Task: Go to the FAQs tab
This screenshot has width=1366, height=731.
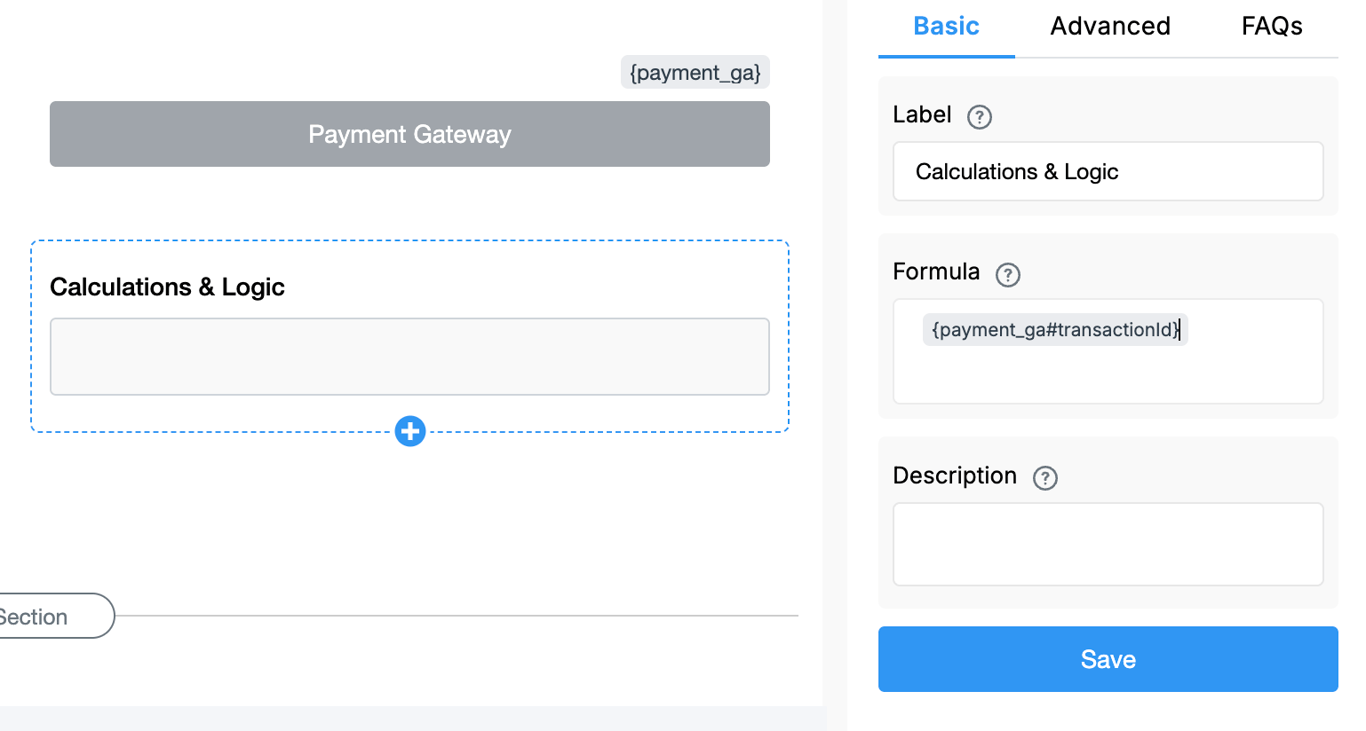Action: click(1271, 26)
